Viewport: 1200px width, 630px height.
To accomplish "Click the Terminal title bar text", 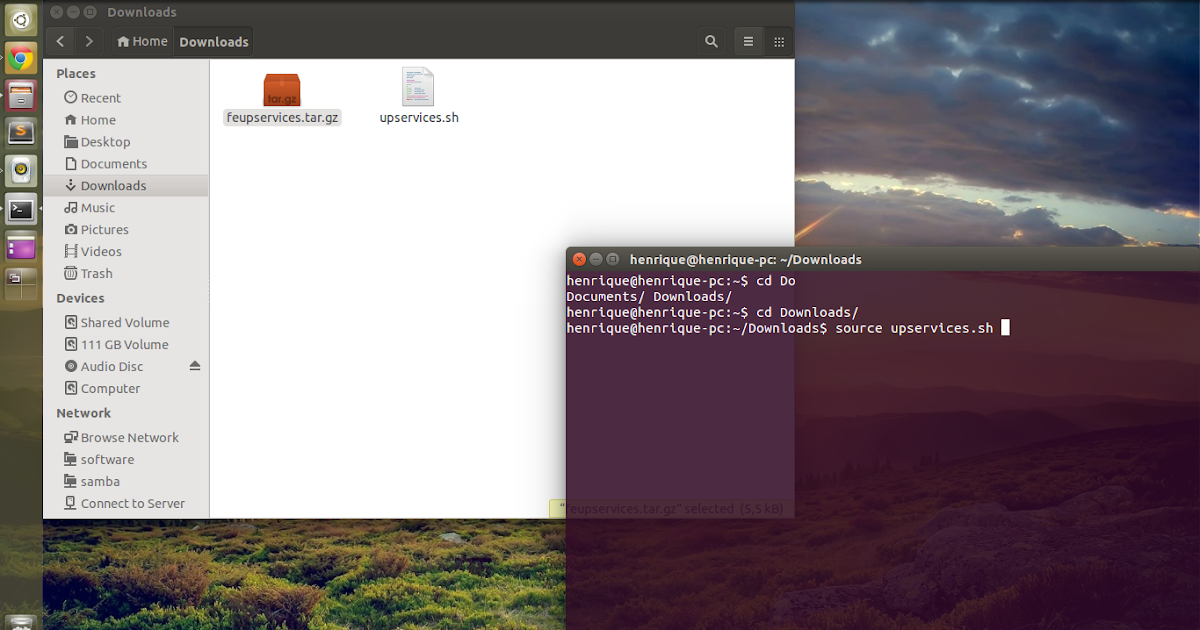I will tap(746, 260).
